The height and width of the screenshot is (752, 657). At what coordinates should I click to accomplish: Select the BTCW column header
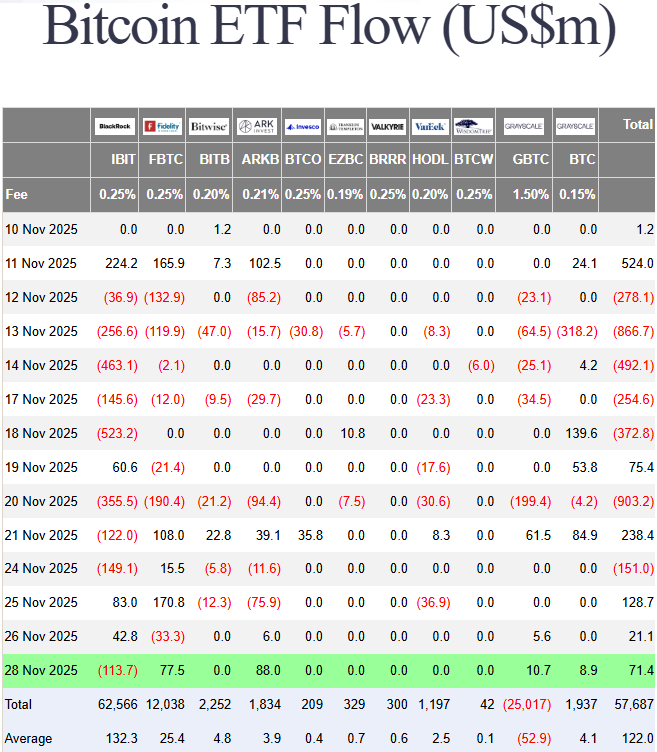coord(473,159)
